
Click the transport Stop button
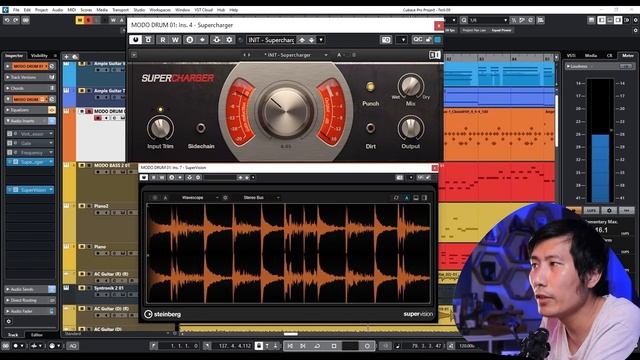[x=334, y=346]
